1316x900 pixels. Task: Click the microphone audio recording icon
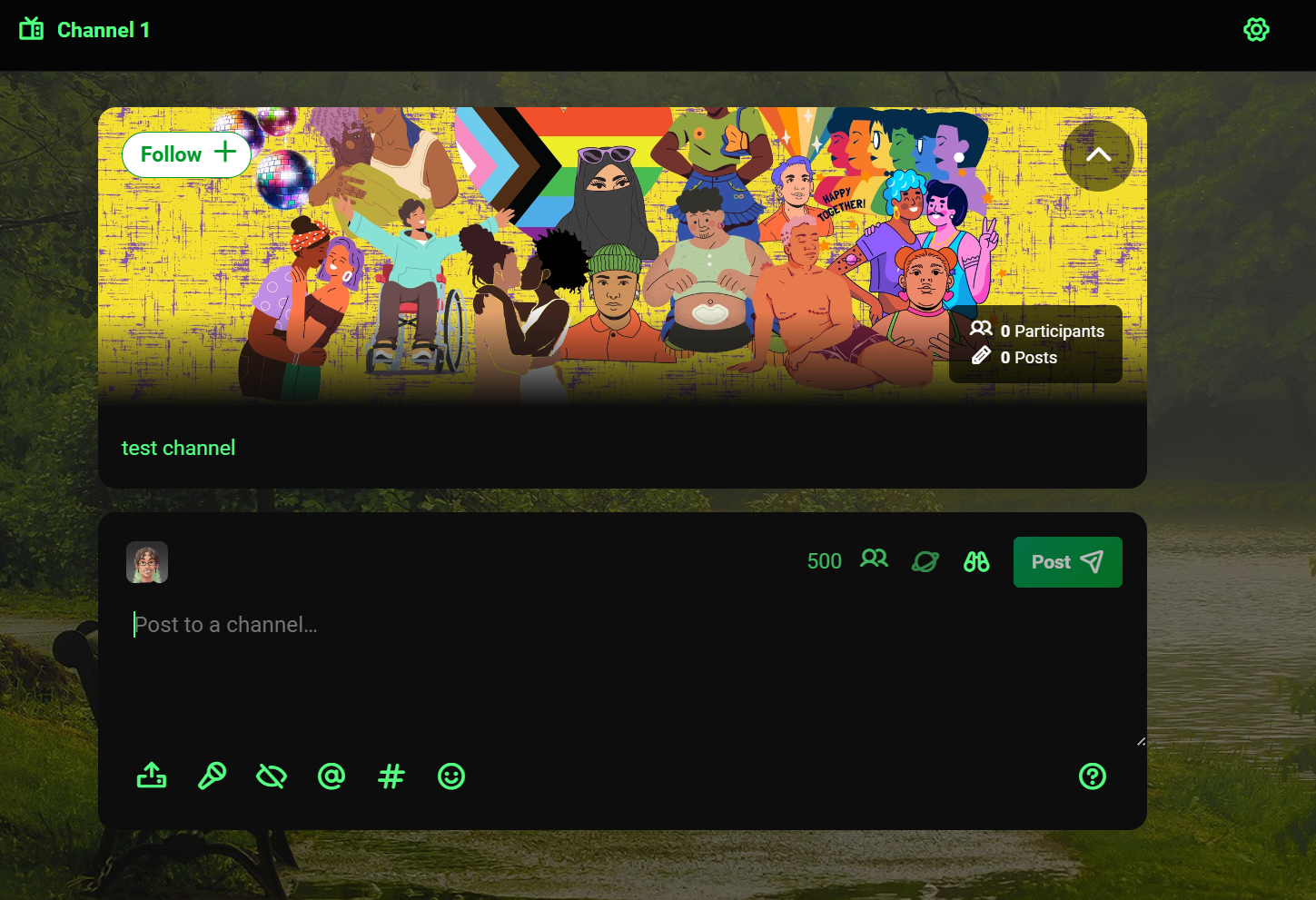pyautogui.click(x=212, y=776)
